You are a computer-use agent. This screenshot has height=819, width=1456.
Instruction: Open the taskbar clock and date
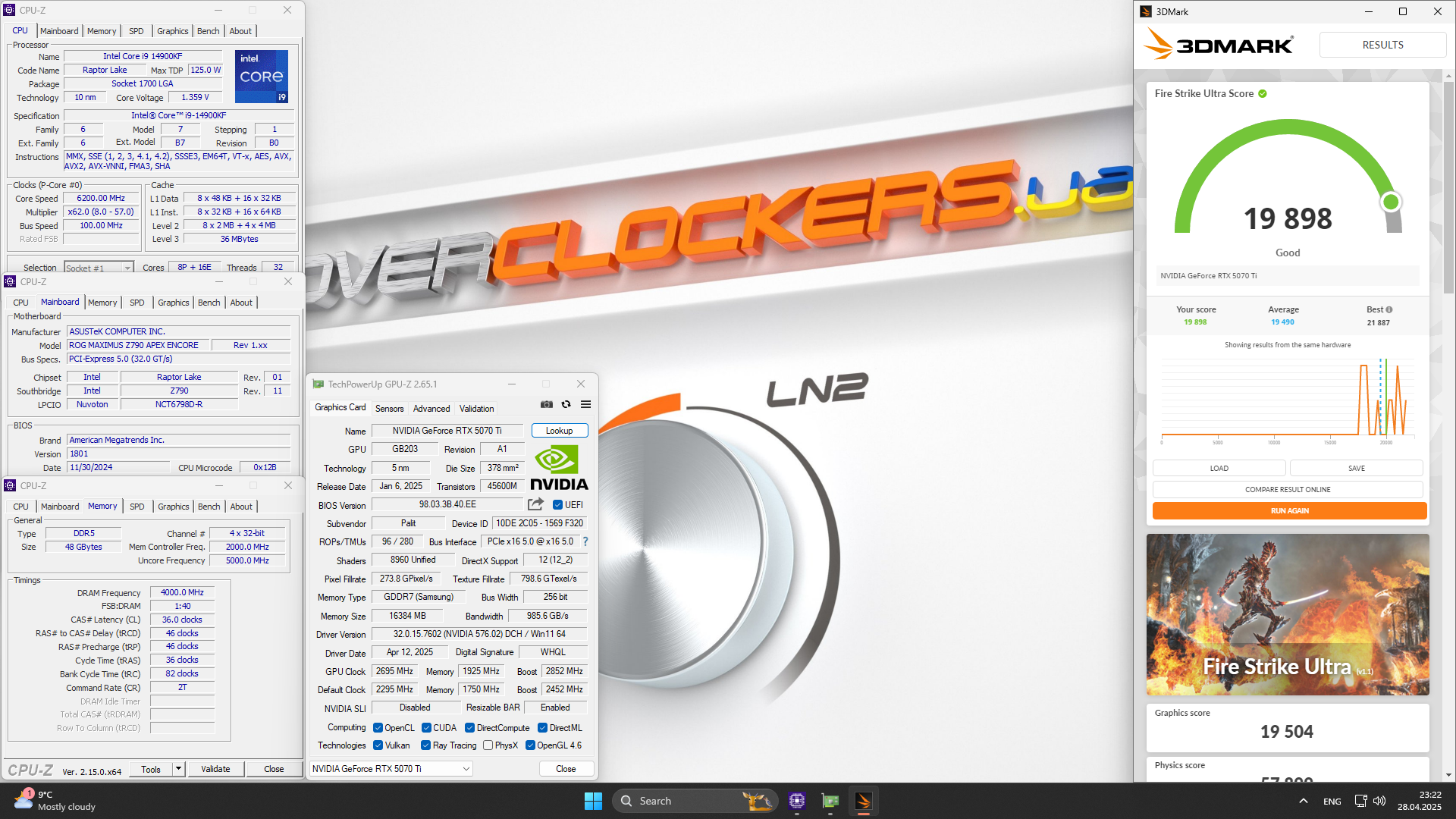click(x=1420, y=801)
